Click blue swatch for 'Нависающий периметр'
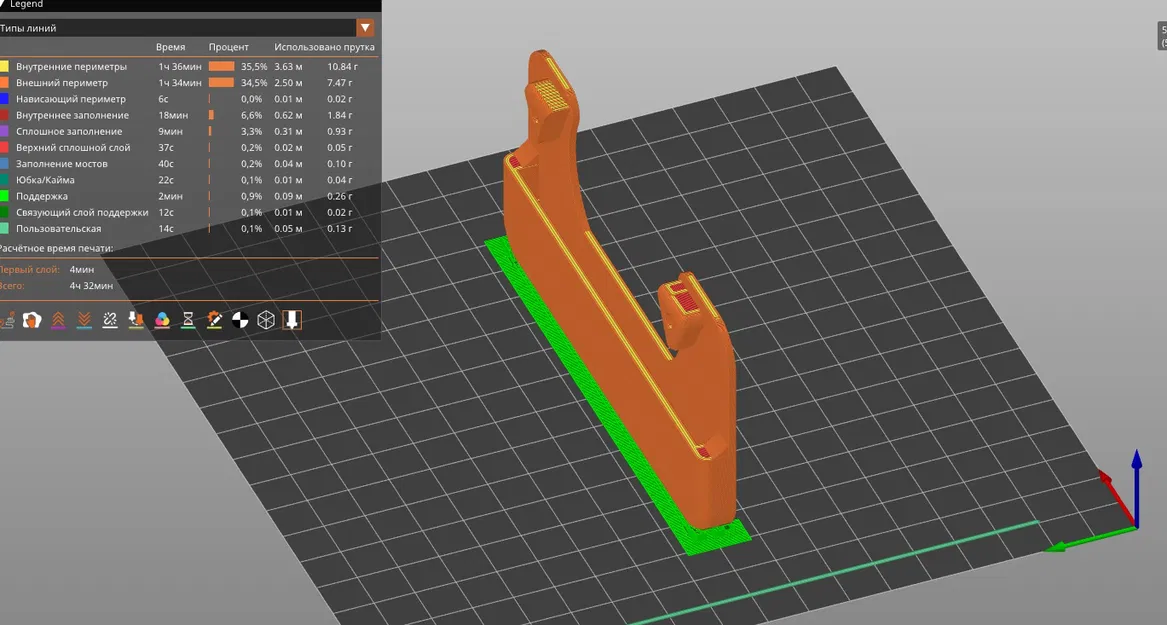1167x625 pixels. (x=4, y=99)
